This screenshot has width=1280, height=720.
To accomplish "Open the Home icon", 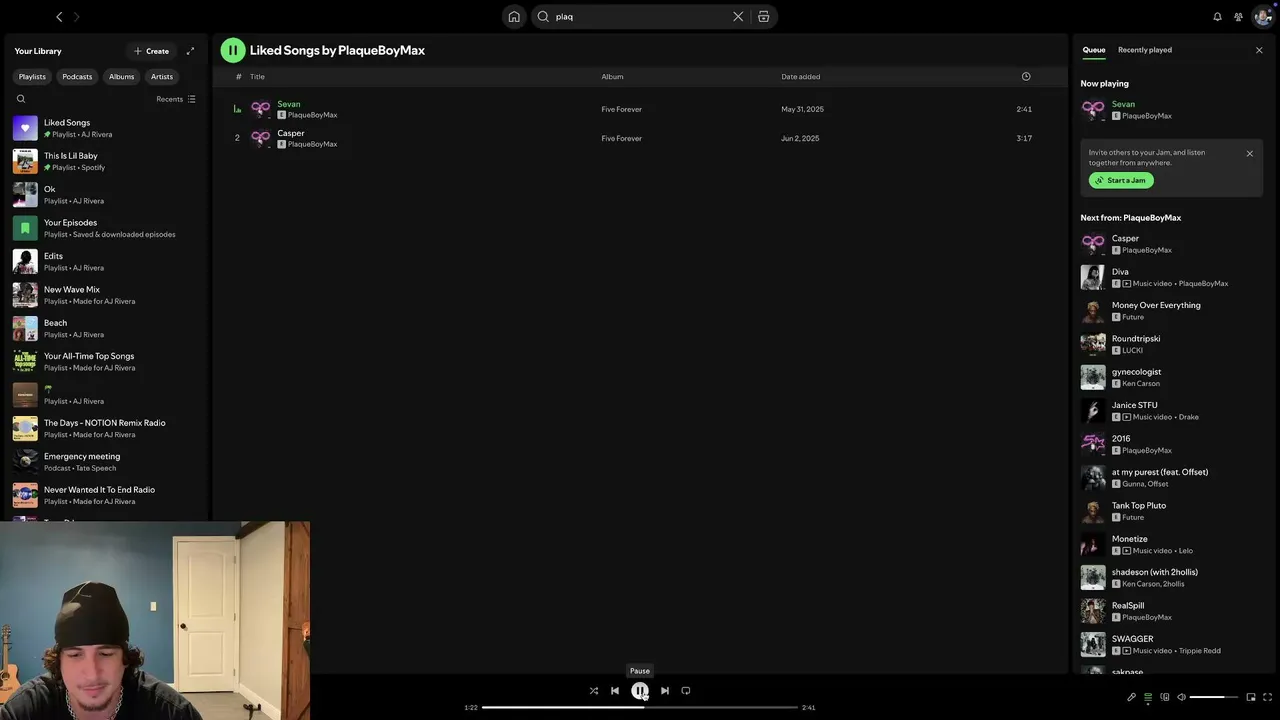I will coord(514,17).
